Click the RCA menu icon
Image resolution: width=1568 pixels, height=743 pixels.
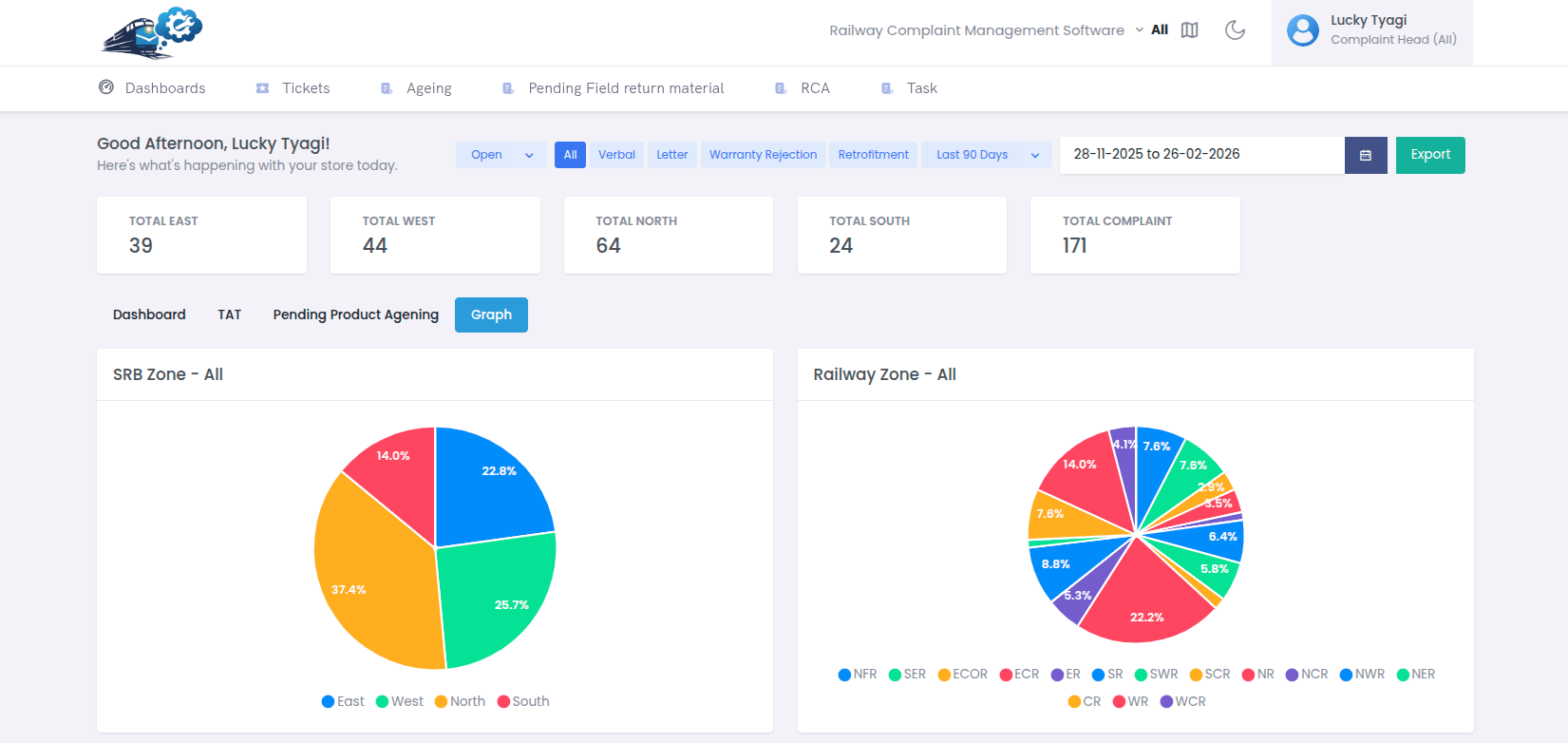781,88
